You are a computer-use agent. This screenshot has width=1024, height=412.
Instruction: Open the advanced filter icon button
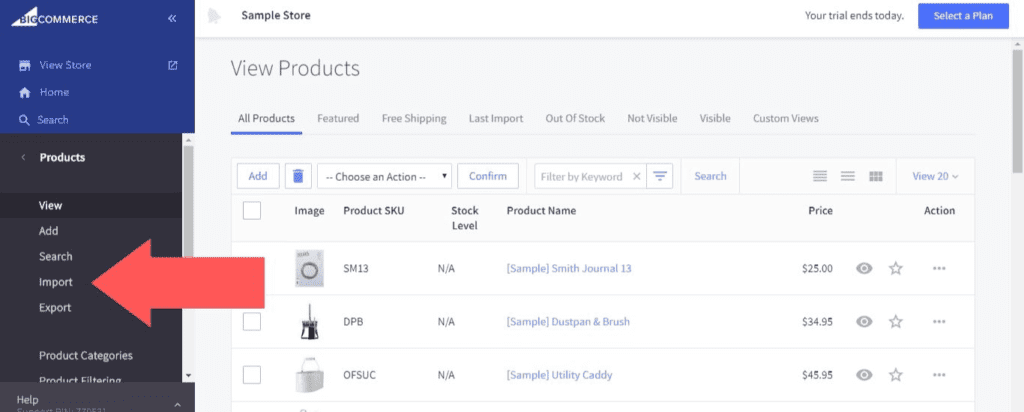(x=660, y=176)
